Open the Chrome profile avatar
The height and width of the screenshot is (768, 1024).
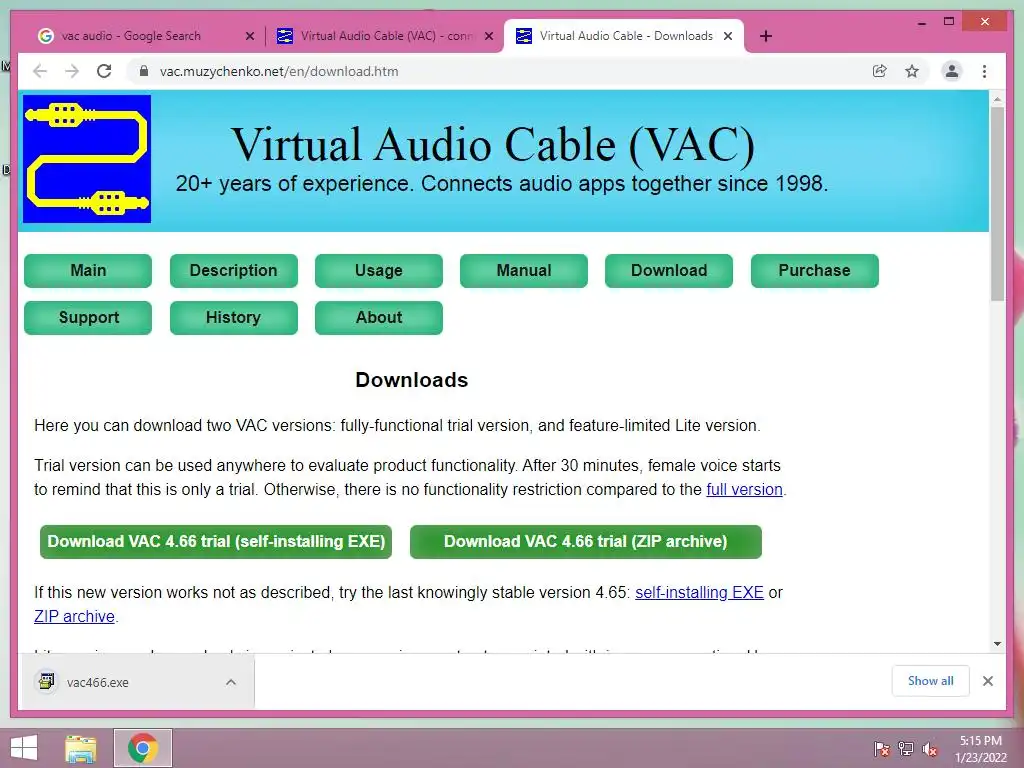[952, 71]
